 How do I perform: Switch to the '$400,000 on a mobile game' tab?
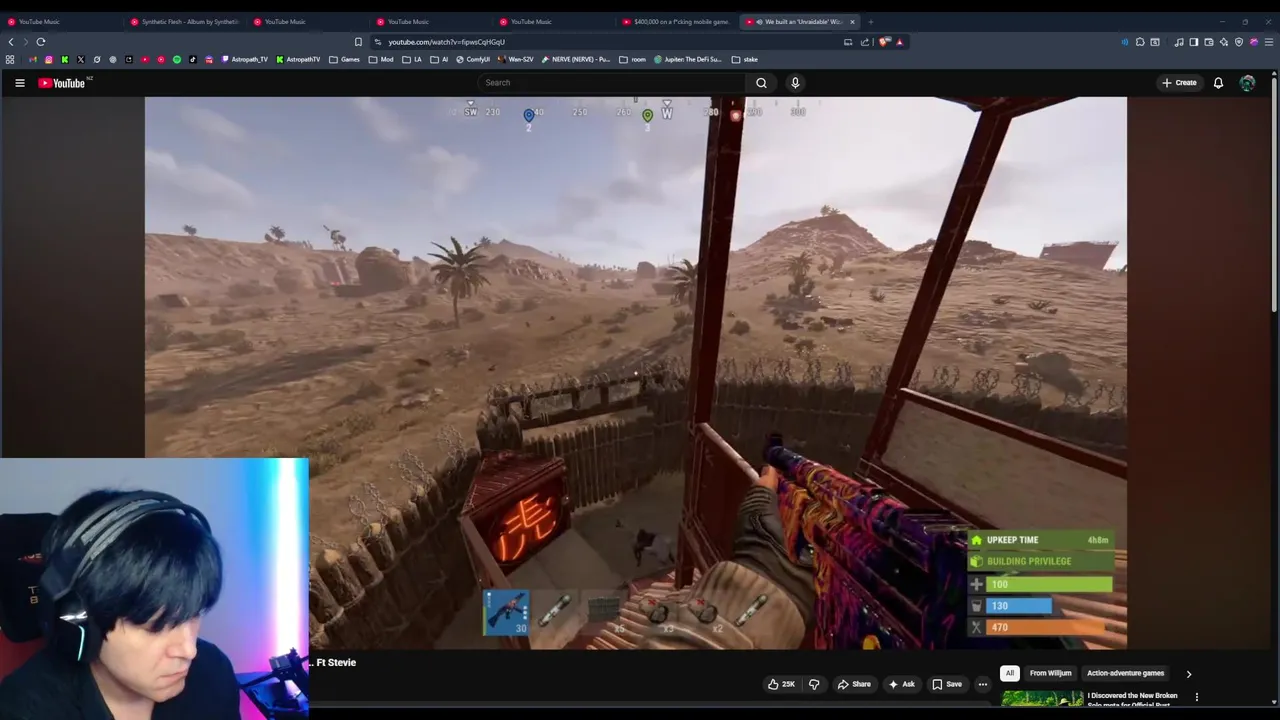pyautogui.click(x=677, y=21)
